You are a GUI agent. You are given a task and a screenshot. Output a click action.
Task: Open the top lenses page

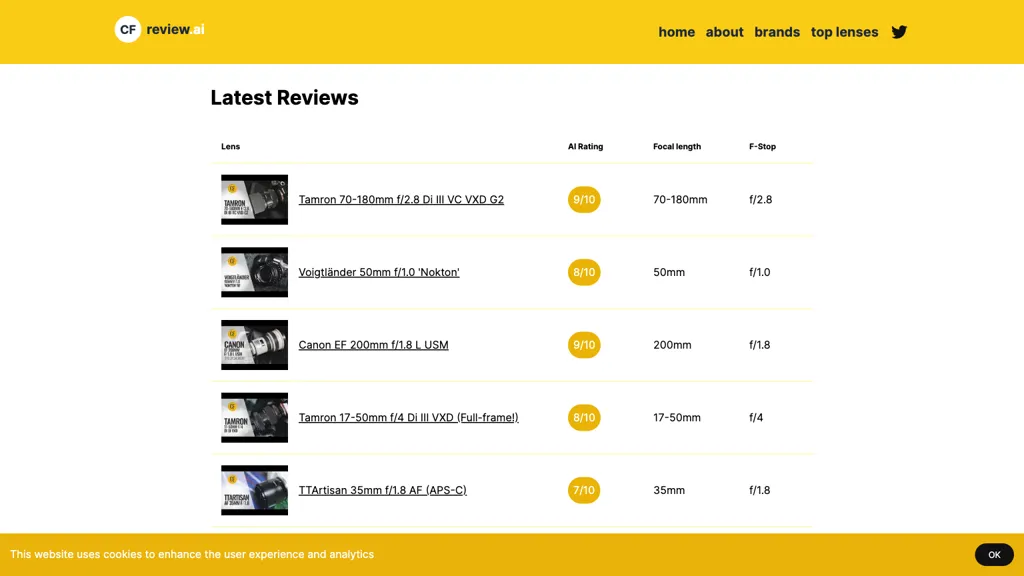click(844, 32)
